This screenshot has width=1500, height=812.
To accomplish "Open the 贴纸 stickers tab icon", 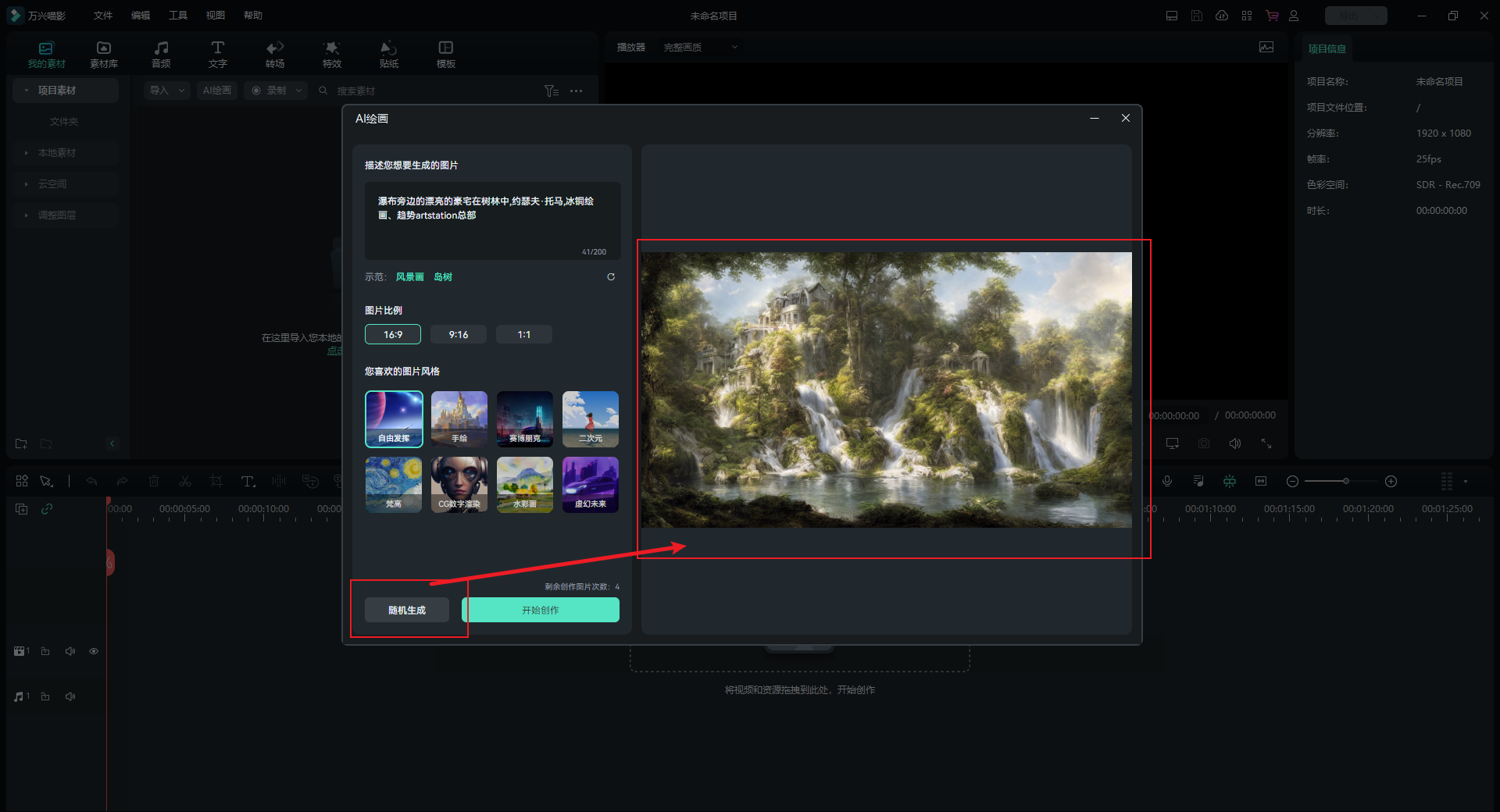I will (x=389, y=54).
